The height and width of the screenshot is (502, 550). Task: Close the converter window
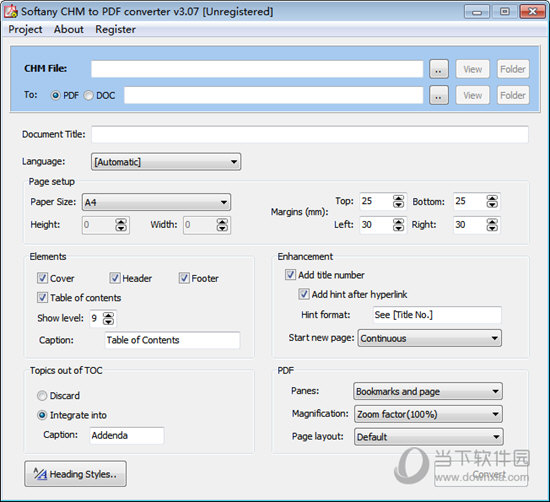tap(532, 12)
